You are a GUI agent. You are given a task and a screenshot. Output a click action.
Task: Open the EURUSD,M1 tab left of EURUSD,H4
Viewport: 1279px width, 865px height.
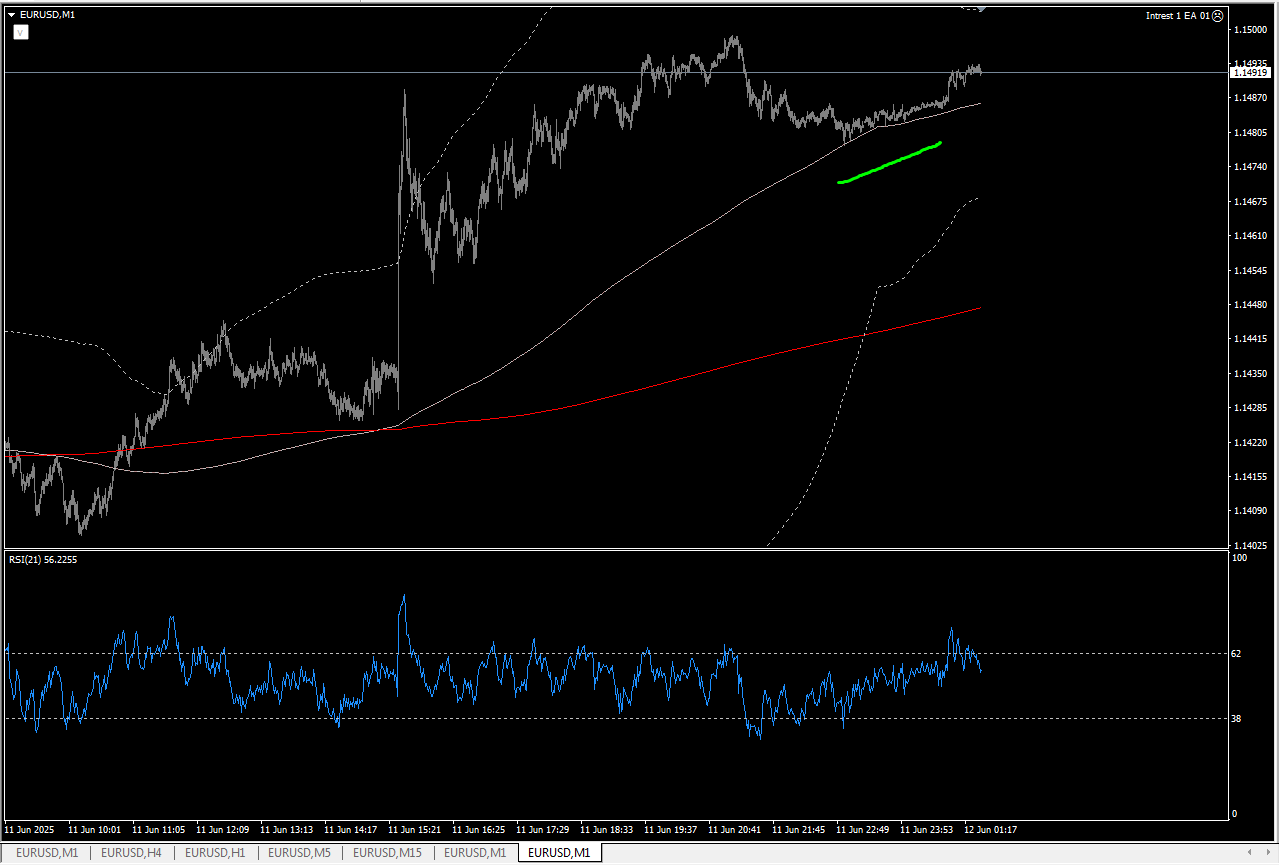[x=47, y=853]
